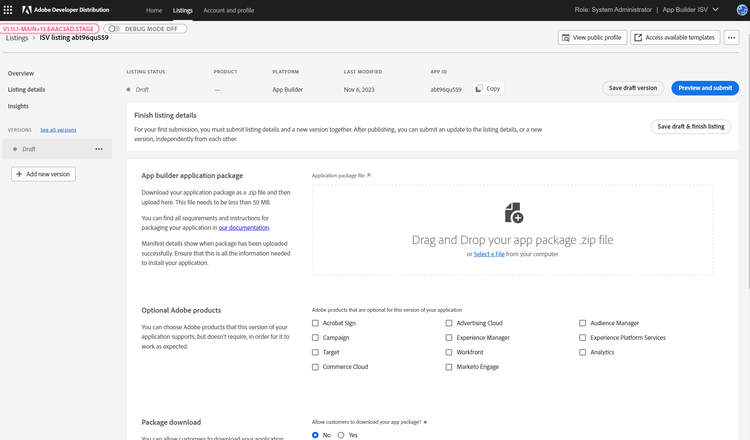Check the Marketo Engage checkbox

click(449, 367)
